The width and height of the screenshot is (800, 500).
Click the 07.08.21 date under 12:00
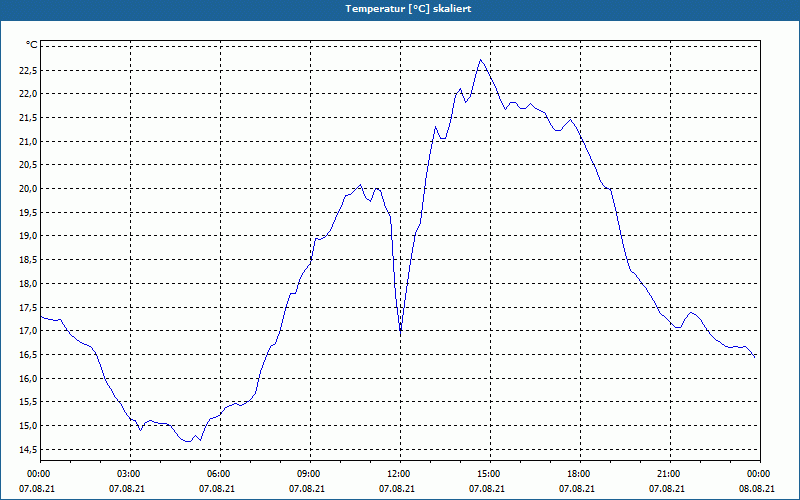397,489
